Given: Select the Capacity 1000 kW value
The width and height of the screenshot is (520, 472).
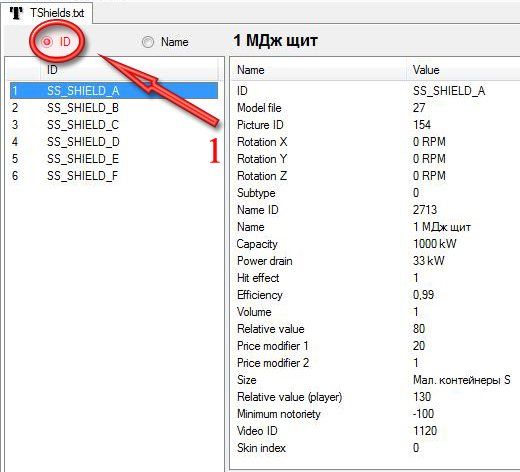Looking at the screenshot, I should tap(434, 244).
